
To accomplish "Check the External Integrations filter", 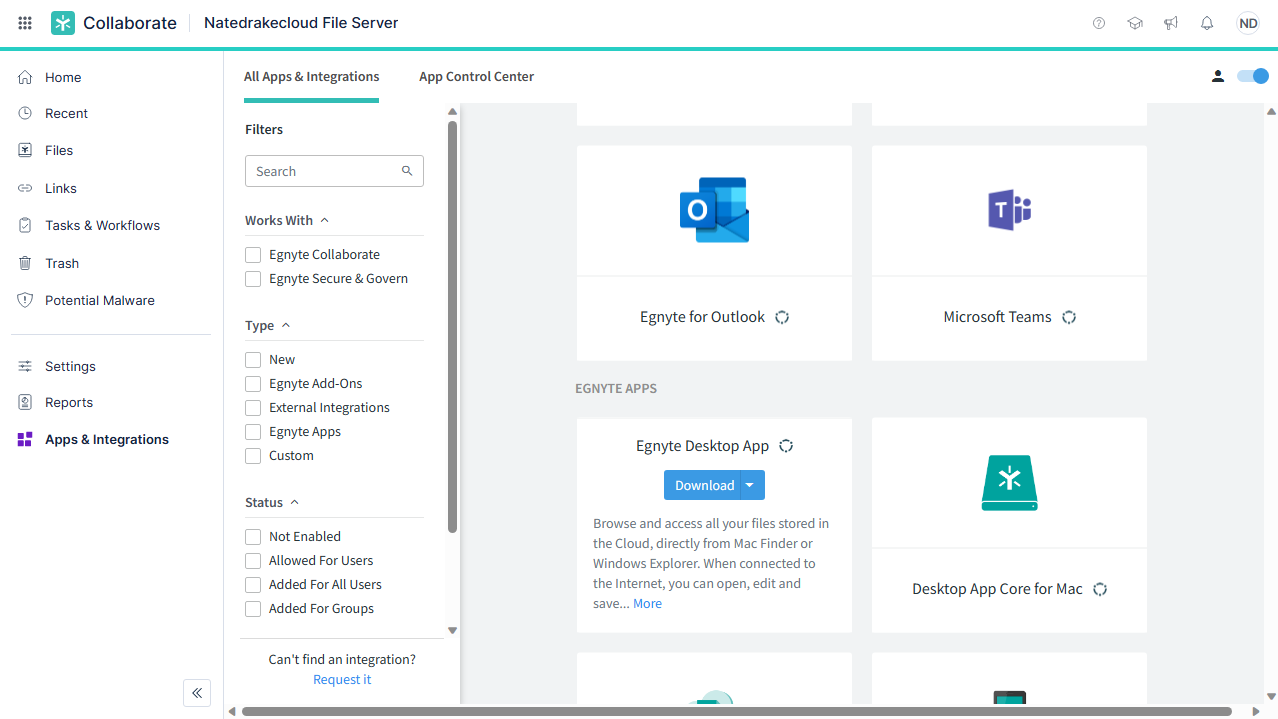I will tap(253, 408).
